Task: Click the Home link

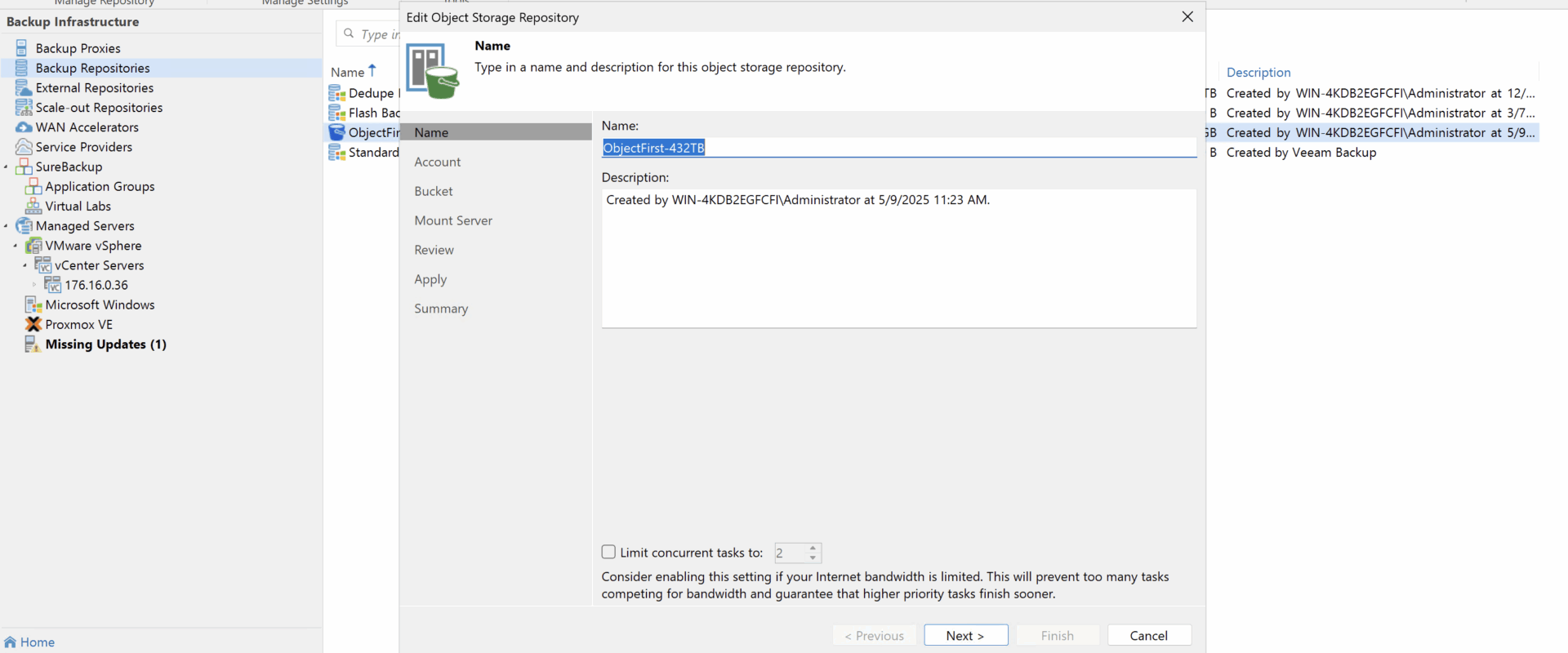Action: tap(38, 642)
